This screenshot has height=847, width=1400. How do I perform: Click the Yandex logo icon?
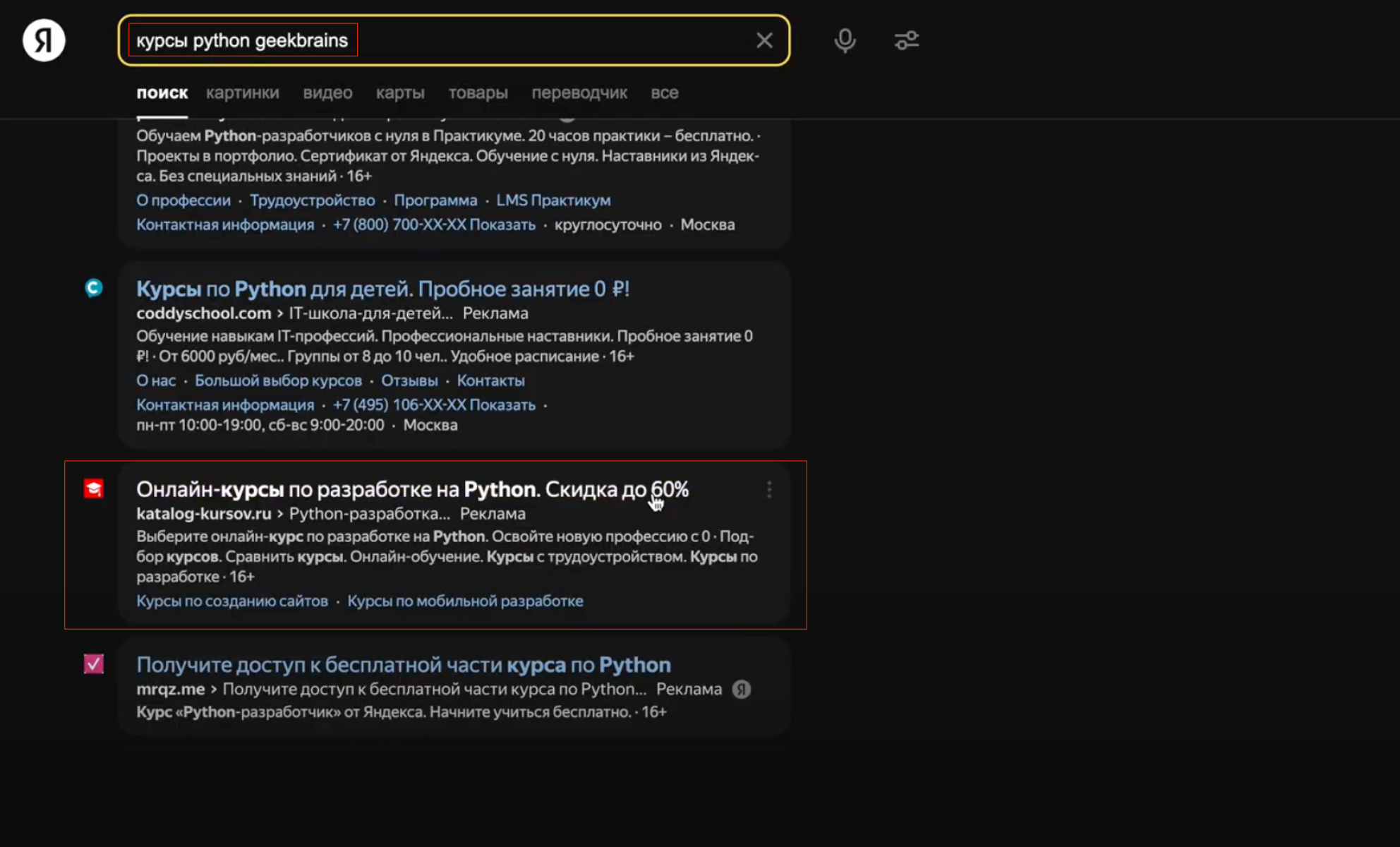tap(44, 40)
